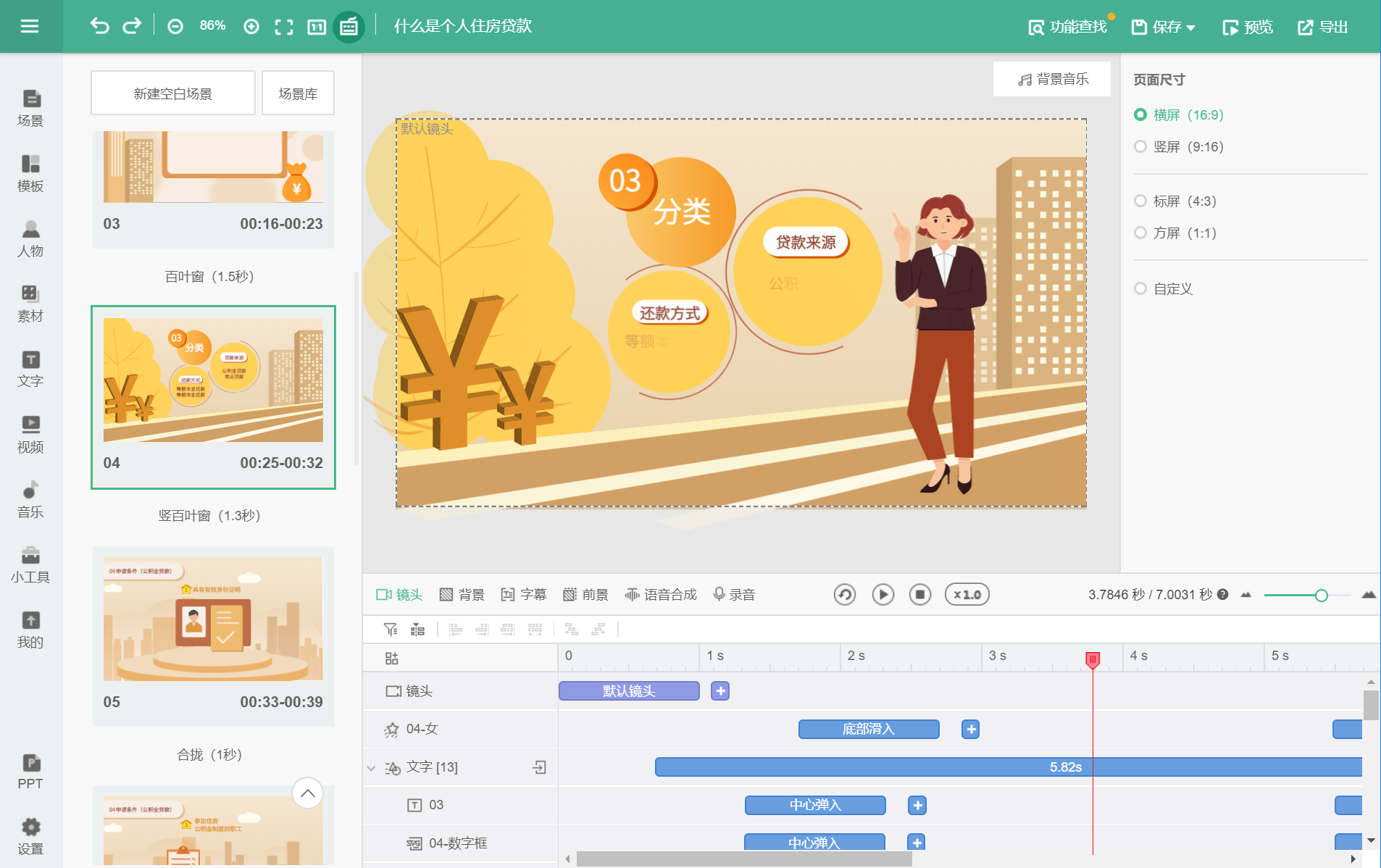Open 语音合成 tab

(x=661, y=595)
